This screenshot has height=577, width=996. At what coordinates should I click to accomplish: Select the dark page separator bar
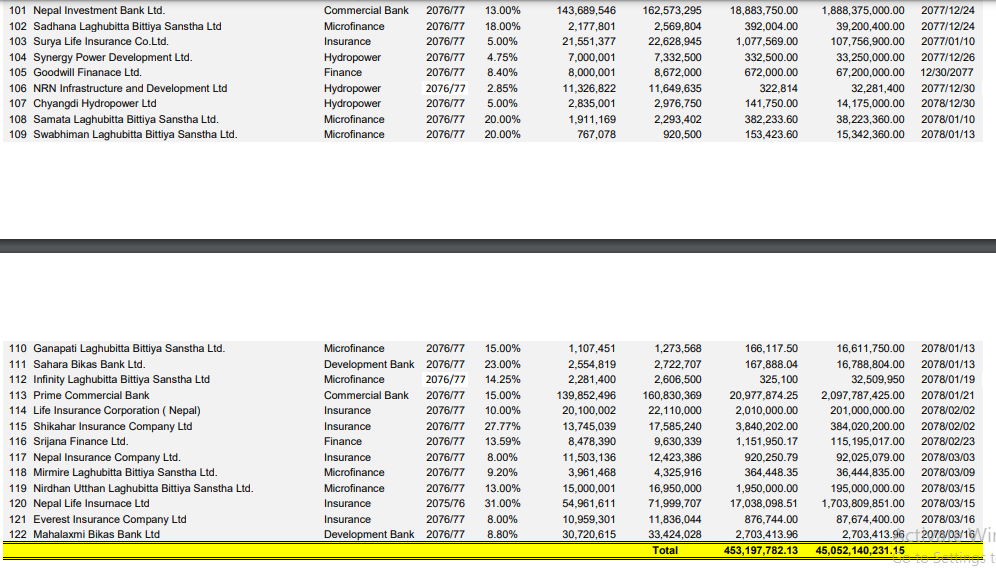pos(498,245)
